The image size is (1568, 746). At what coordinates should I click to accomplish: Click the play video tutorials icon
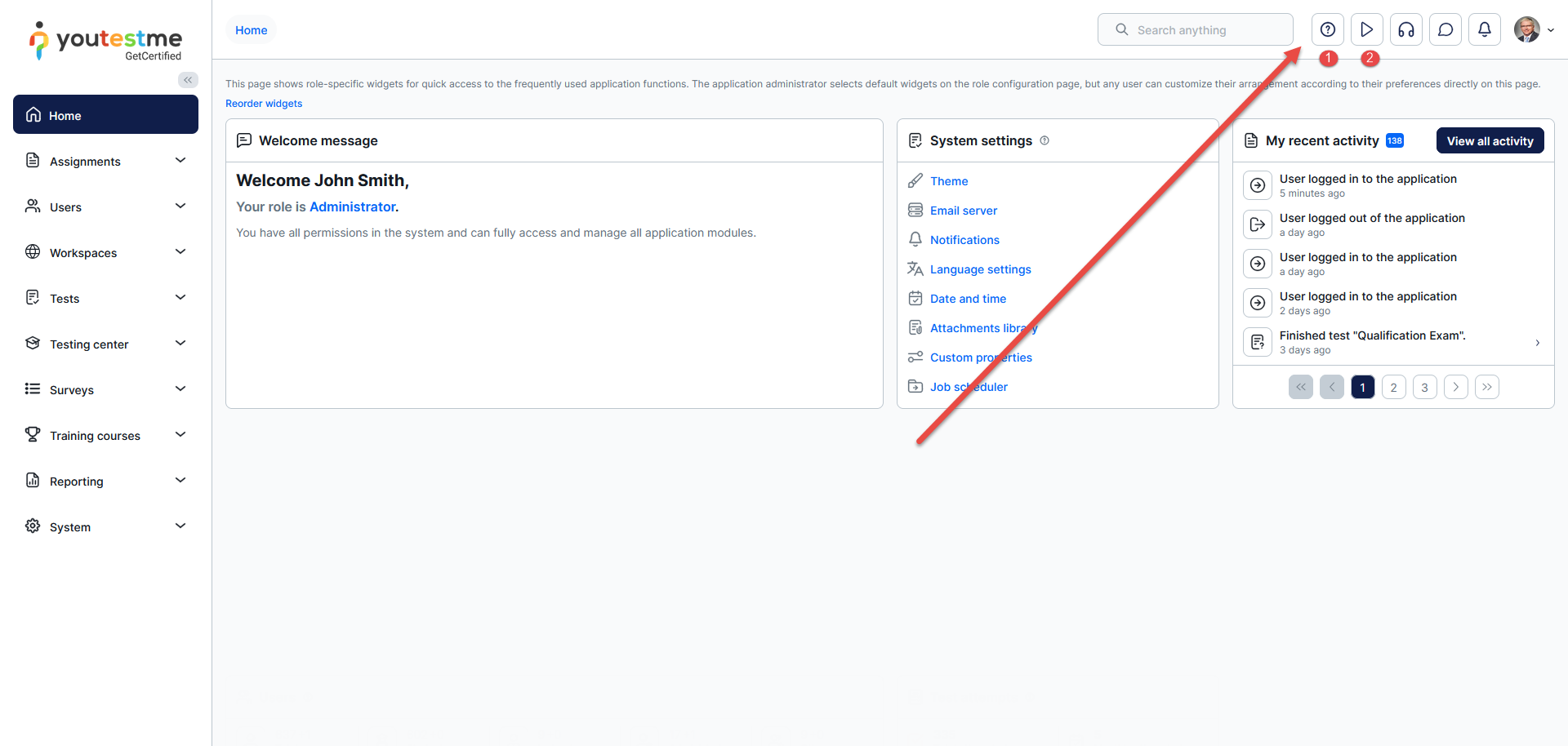point(1366,30)
